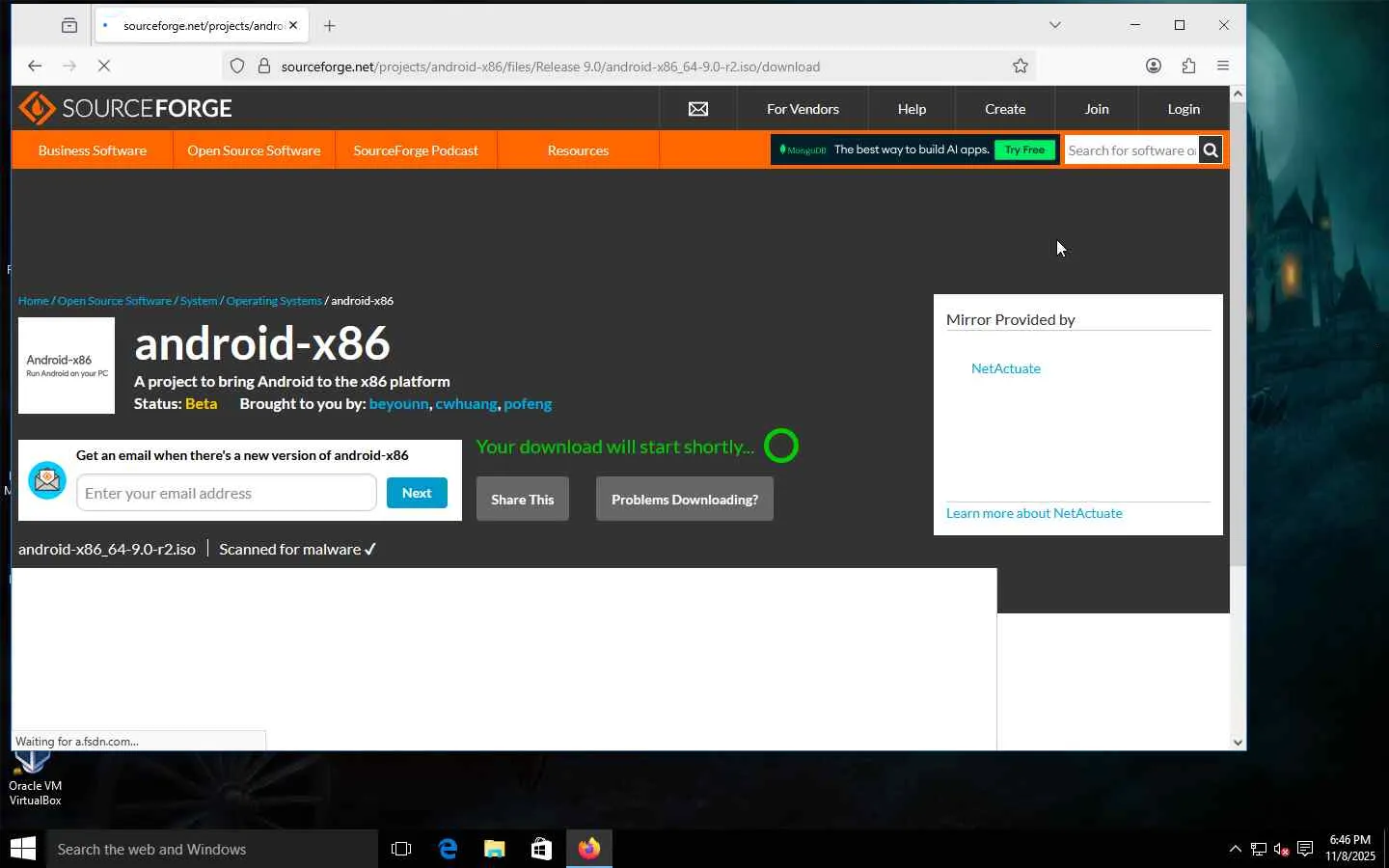Click Open Source Software breadcrumb link

(x=115, y=301)
